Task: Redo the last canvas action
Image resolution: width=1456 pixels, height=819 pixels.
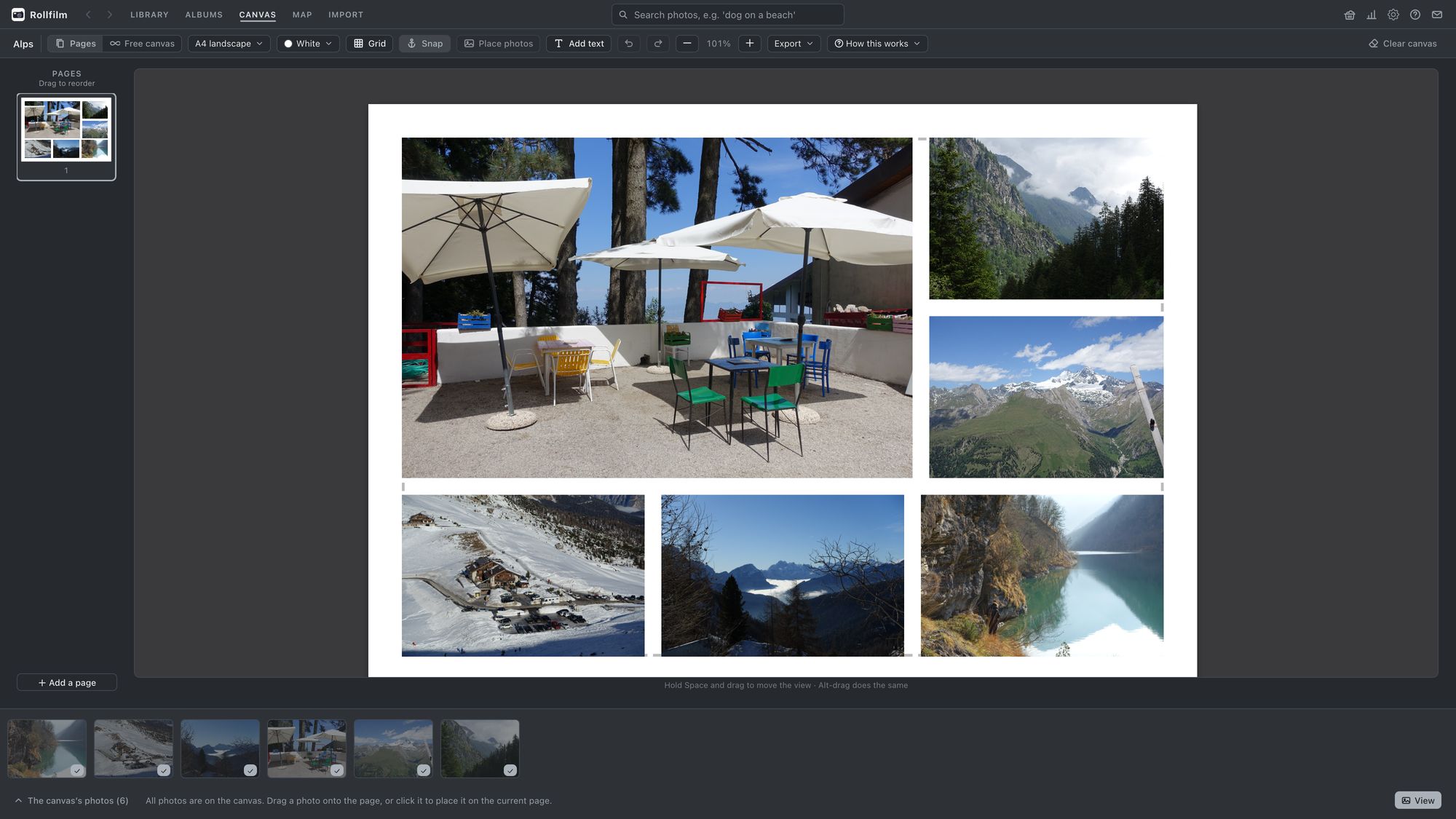Action: (658, 44)
